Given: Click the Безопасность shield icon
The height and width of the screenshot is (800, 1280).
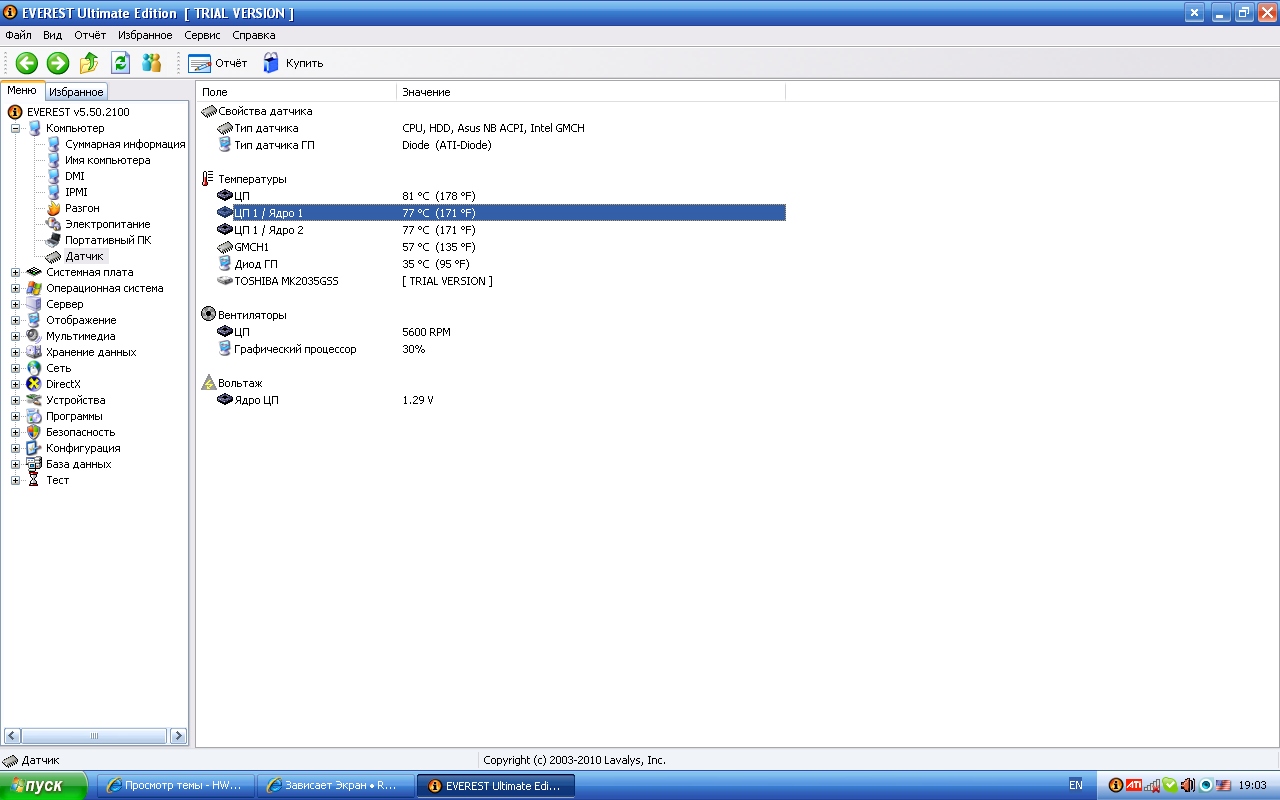Looking at the screenshot, I should point(34,432).
